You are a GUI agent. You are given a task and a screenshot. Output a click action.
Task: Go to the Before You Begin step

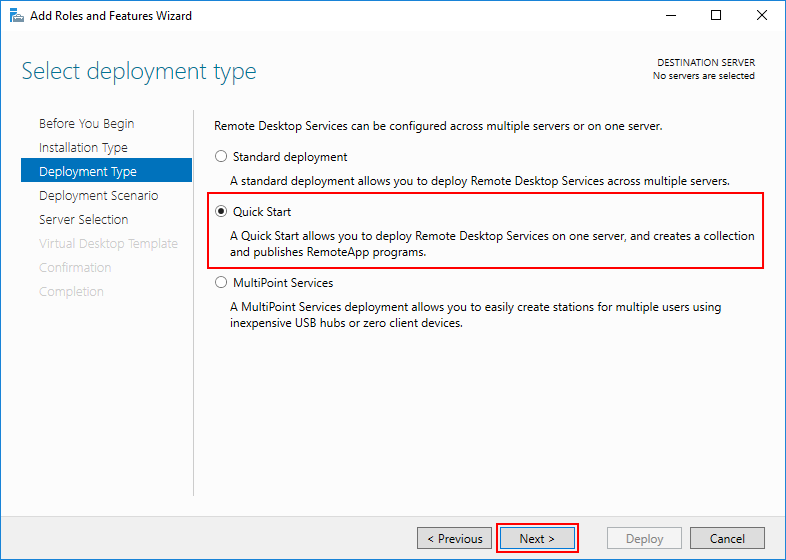pyautogui.click(x=86, y=123)
